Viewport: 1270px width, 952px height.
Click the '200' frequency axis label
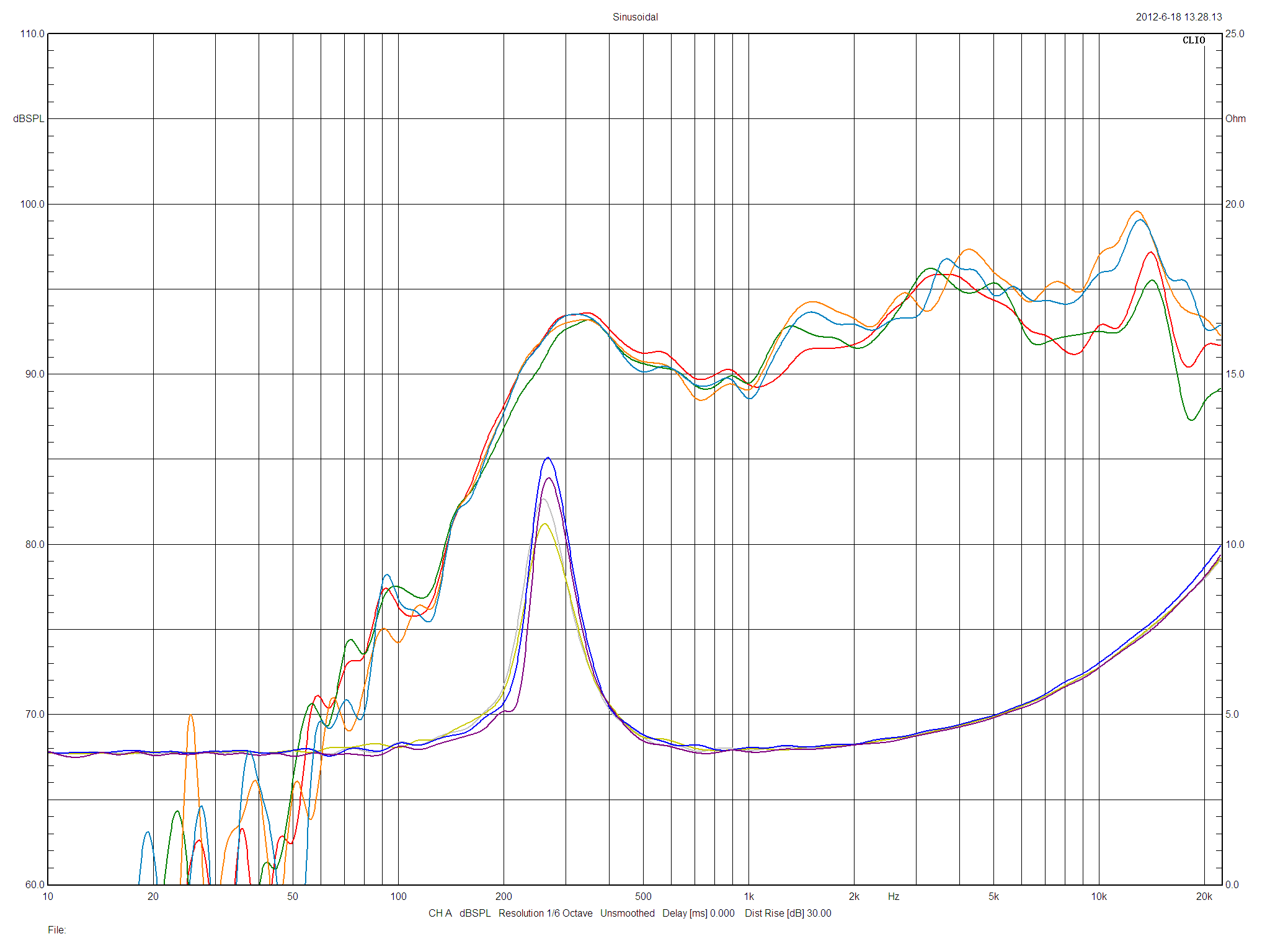(x=504, y=896)
